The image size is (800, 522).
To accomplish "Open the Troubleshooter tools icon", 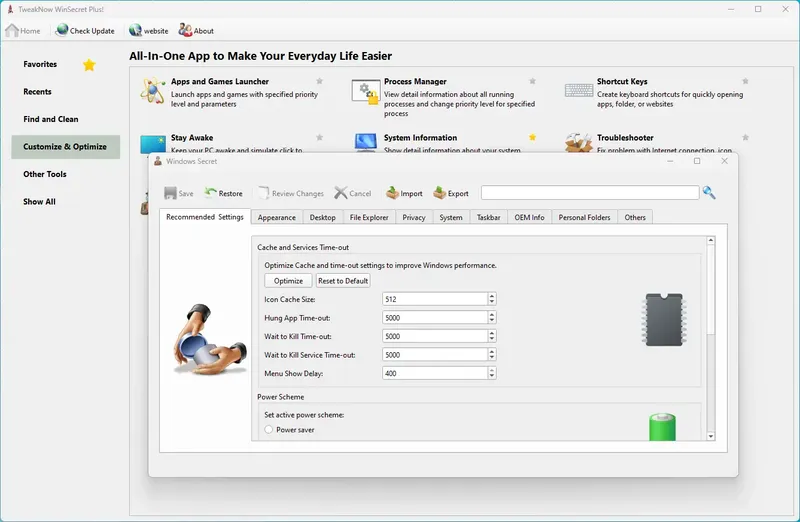I will [x=579, y=142].
